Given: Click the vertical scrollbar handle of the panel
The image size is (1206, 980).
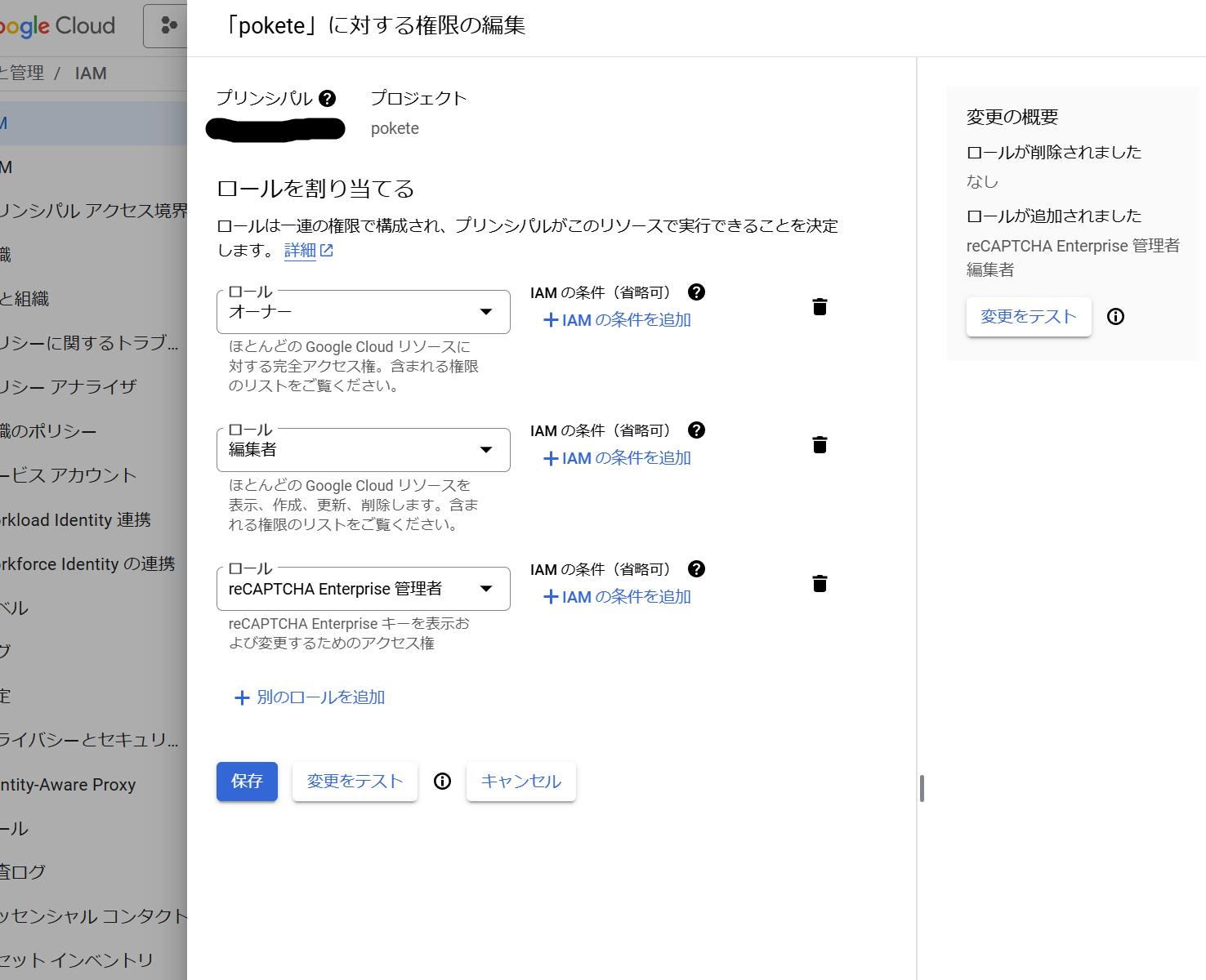Looking at the screenshot, I should [922, 788].
